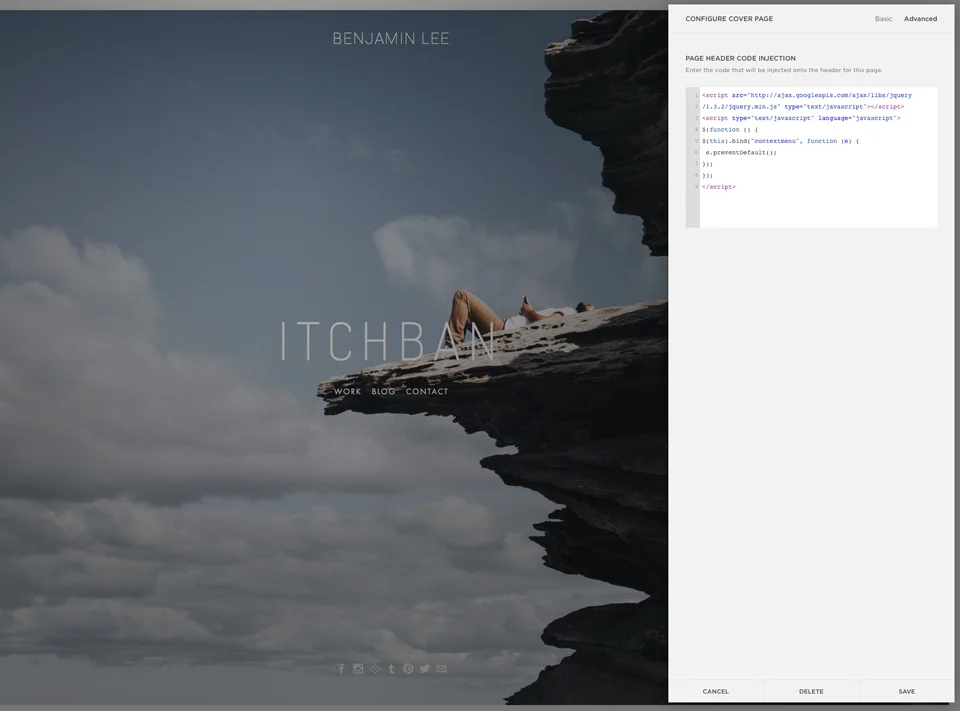Open the Instagram social icon

(x=358, y=669)
